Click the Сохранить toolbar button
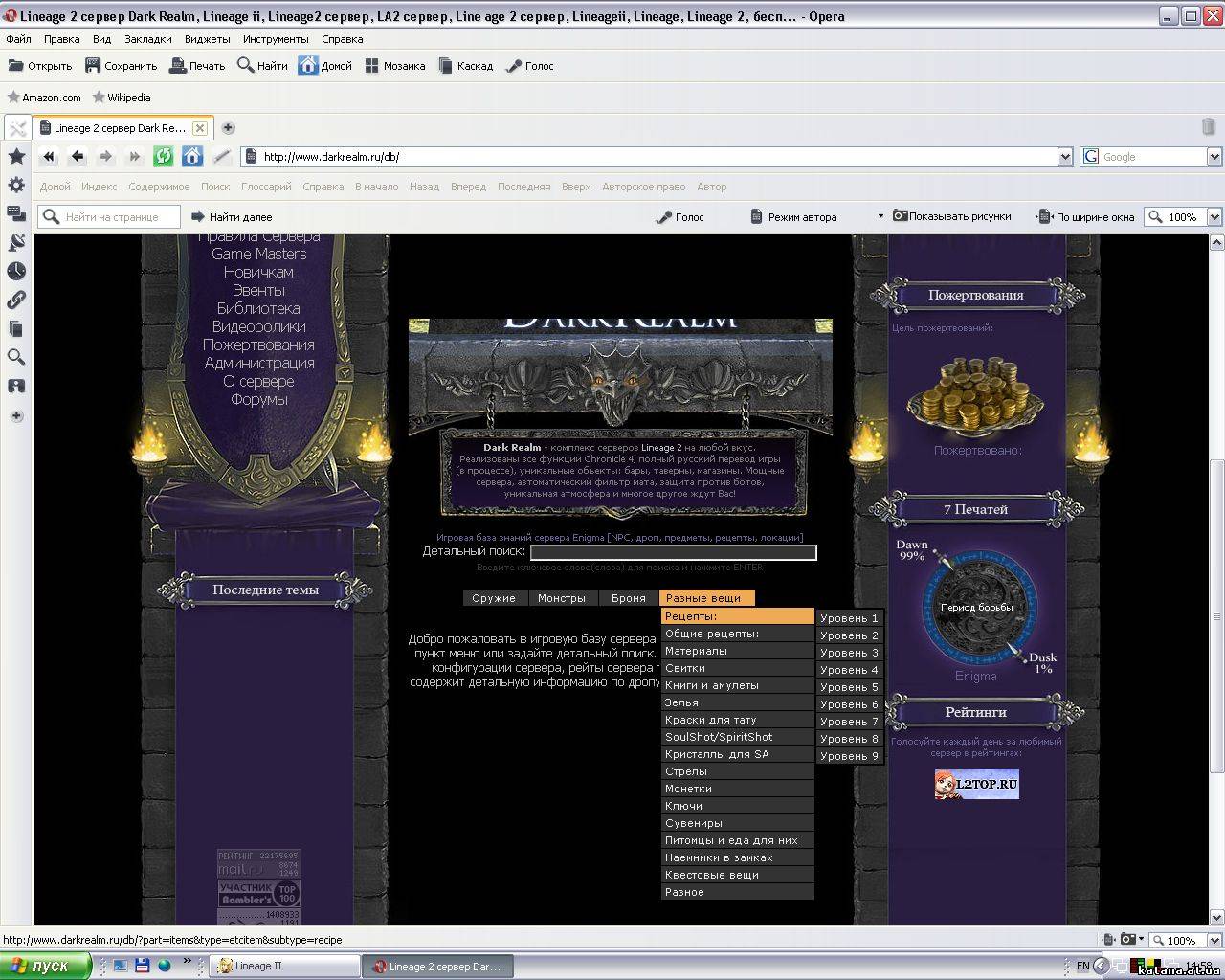 [121, 66]
